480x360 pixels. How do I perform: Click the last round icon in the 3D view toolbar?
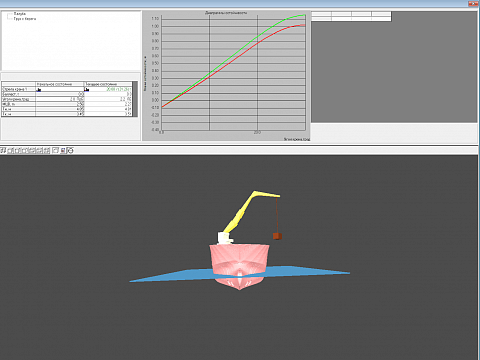[x=70, y=151]
